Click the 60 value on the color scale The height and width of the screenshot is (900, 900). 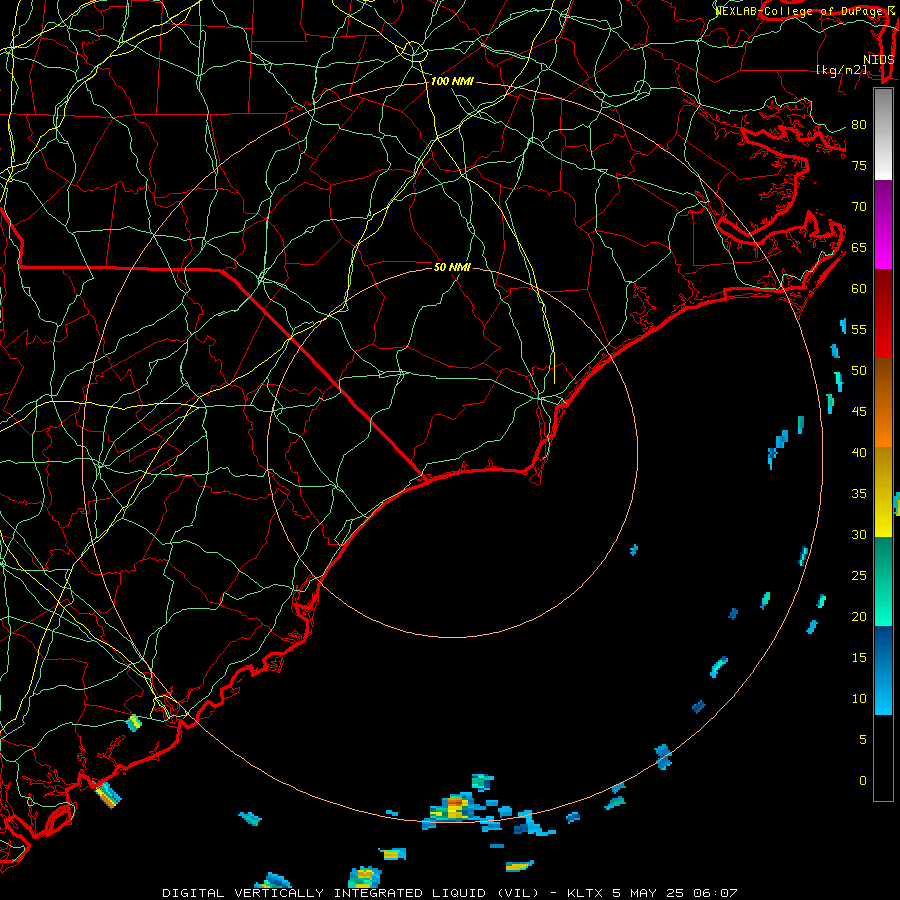[859, 289]
